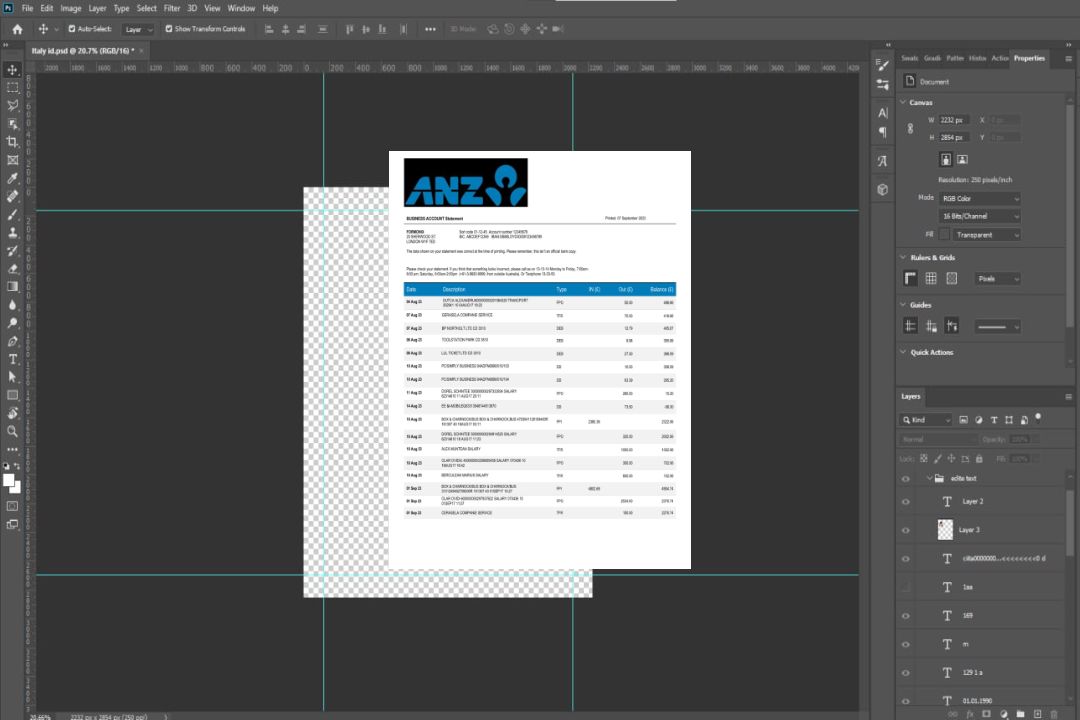Viewport: 1080px width, 720px height.
Task: Select the Rectangular Marquee tool
Action: pyautogui.click(x=12, y=88)
